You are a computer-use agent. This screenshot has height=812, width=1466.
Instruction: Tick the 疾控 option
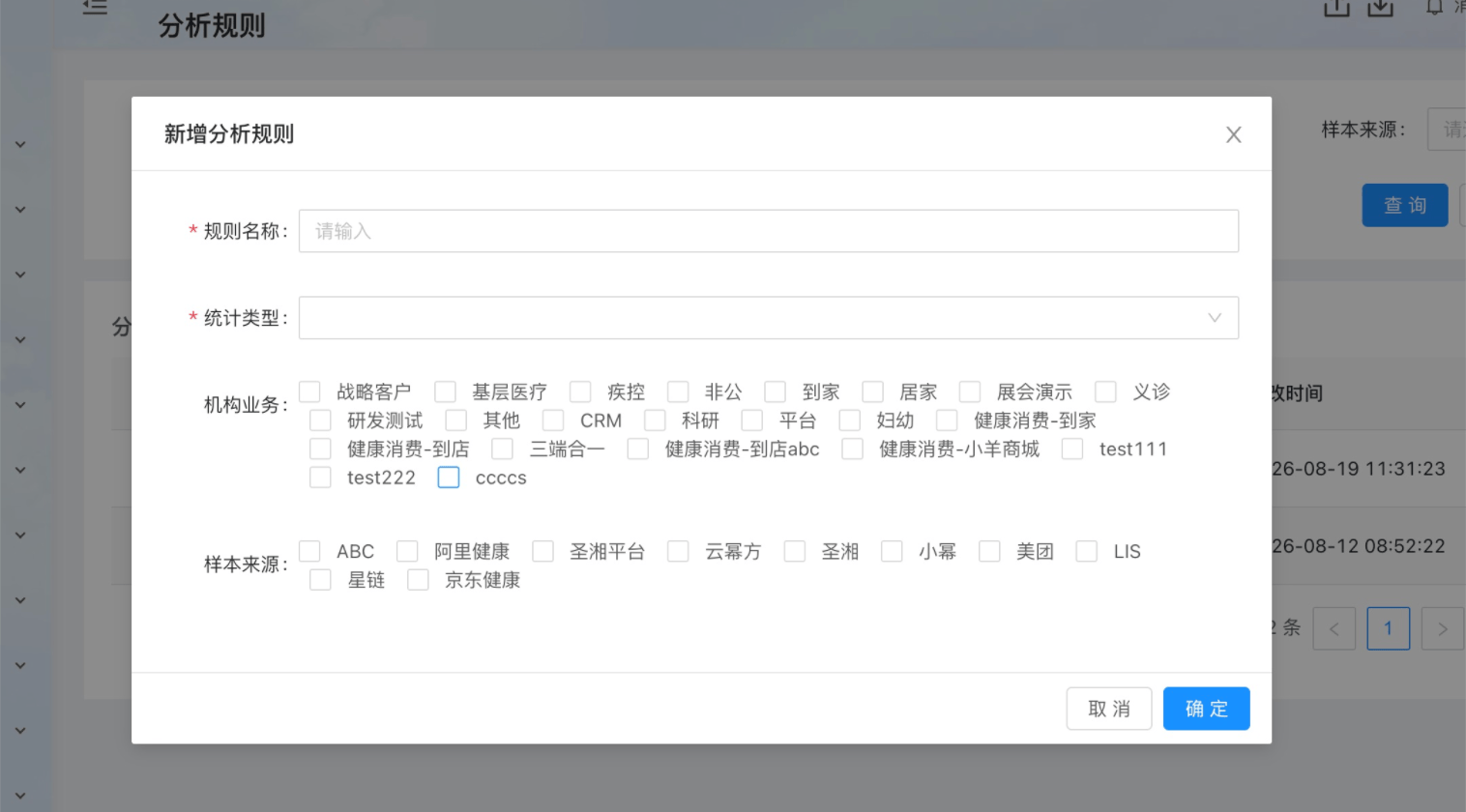coord(580,391)
